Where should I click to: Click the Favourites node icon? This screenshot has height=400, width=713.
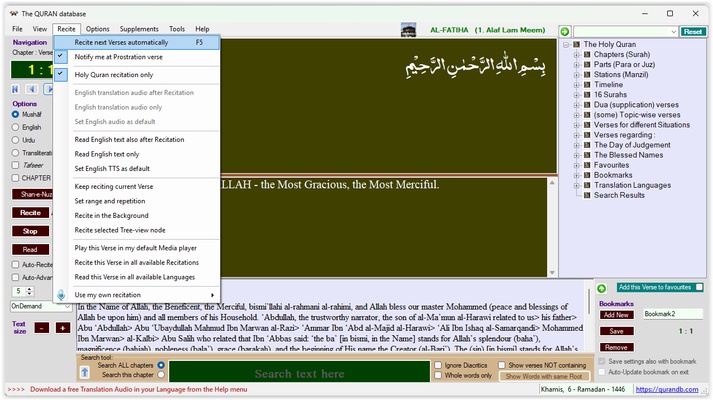587,165
